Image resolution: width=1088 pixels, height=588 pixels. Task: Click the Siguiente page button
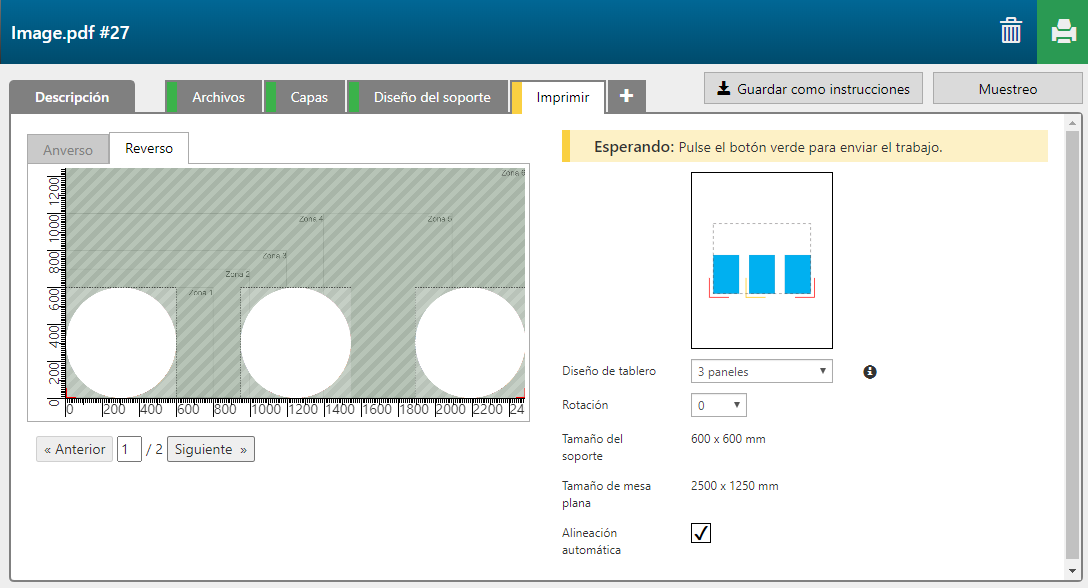(210, 450)
